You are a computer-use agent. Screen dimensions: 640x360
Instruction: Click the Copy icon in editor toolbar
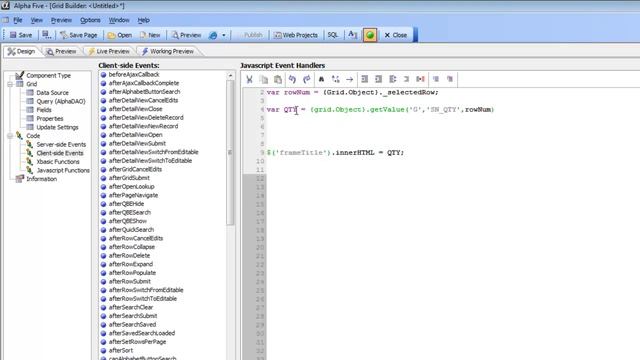click(x=264, y=79)
